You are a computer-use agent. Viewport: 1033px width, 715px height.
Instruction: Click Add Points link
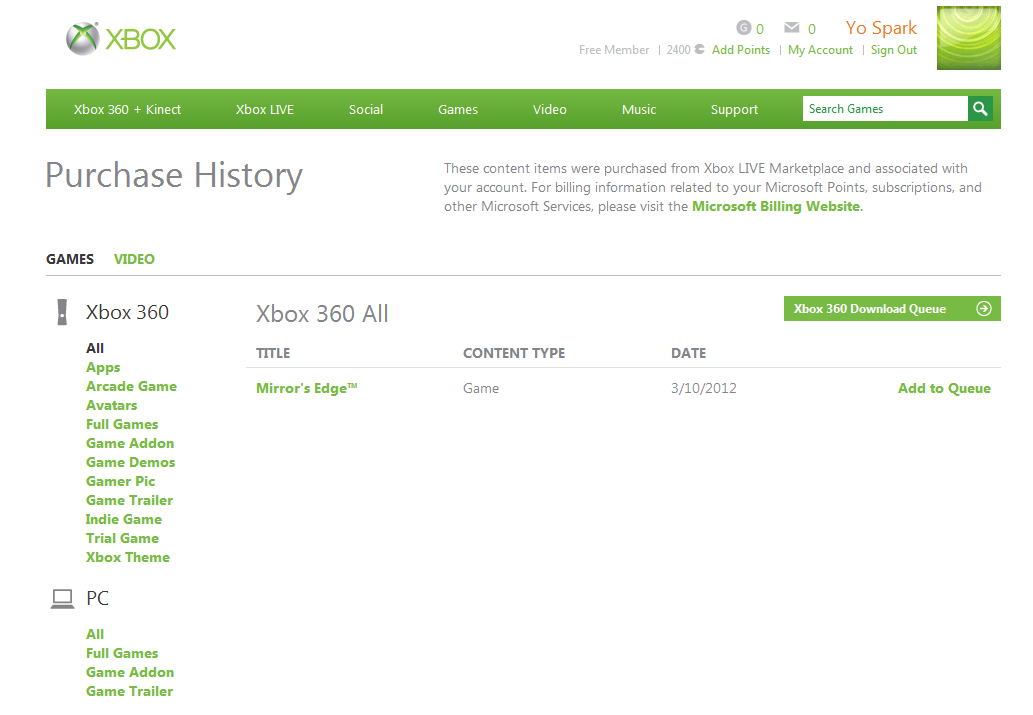click(740, 50)
